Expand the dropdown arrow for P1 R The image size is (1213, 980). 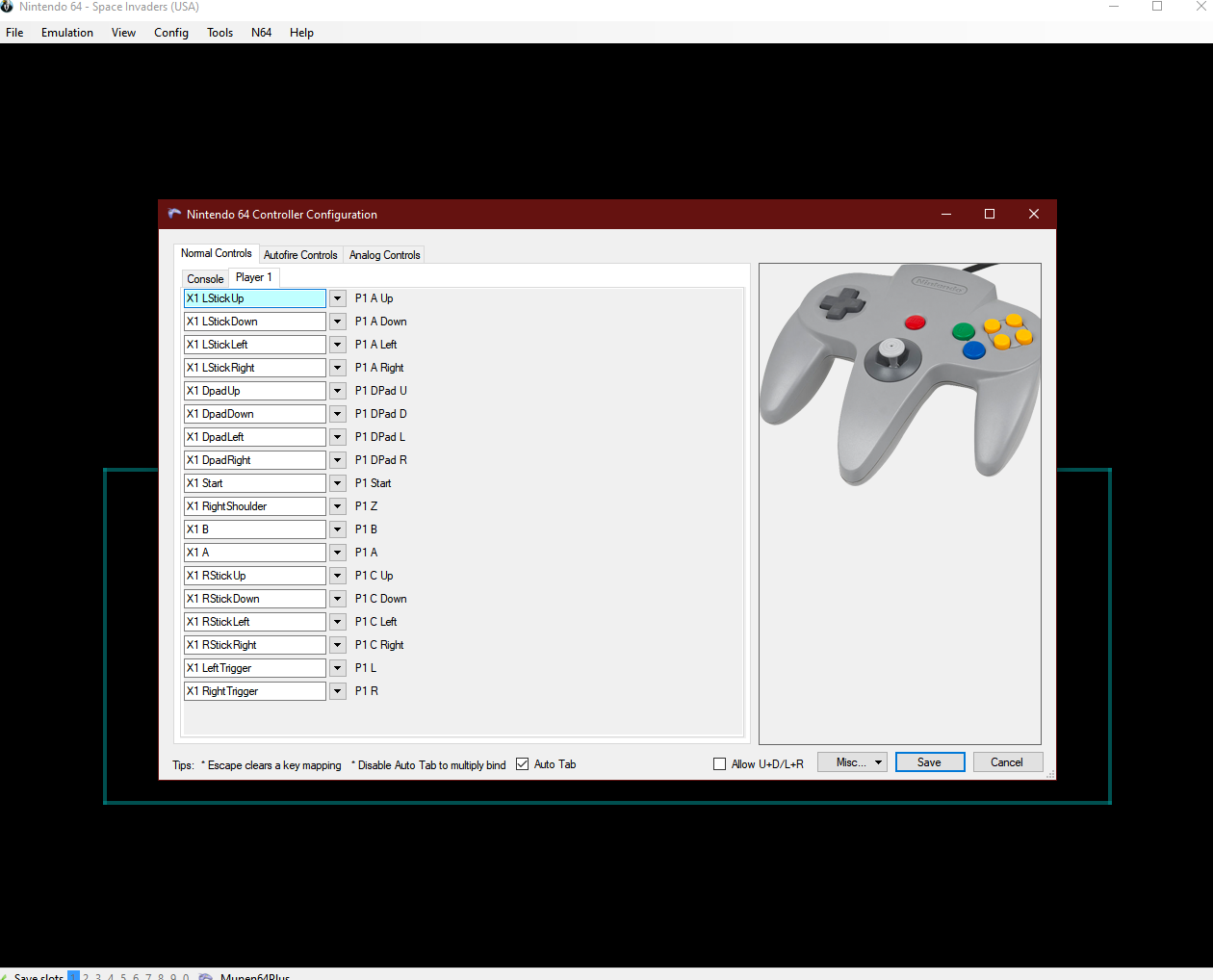click(x=338, y=691)
